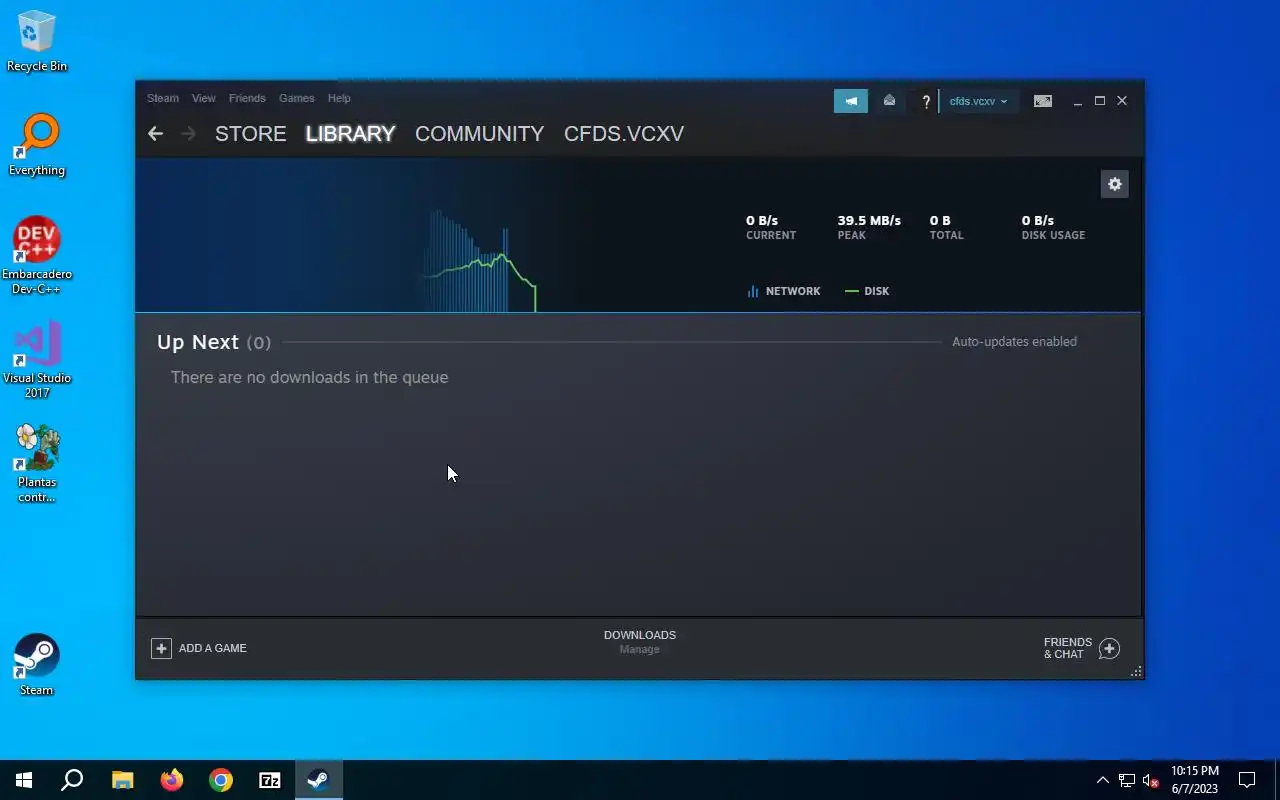Click the download activity graph
1280x800 pixels.
480,262
